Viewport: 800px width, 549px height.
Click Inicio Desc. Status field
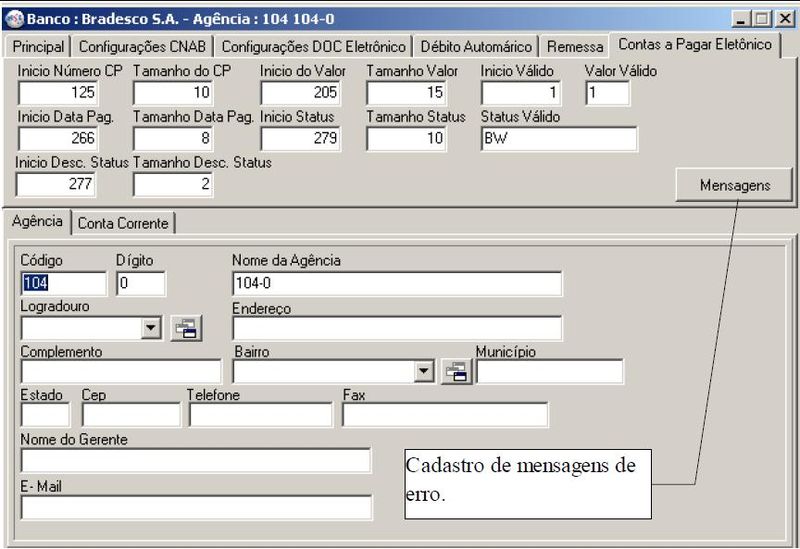(x=56, y=184)
